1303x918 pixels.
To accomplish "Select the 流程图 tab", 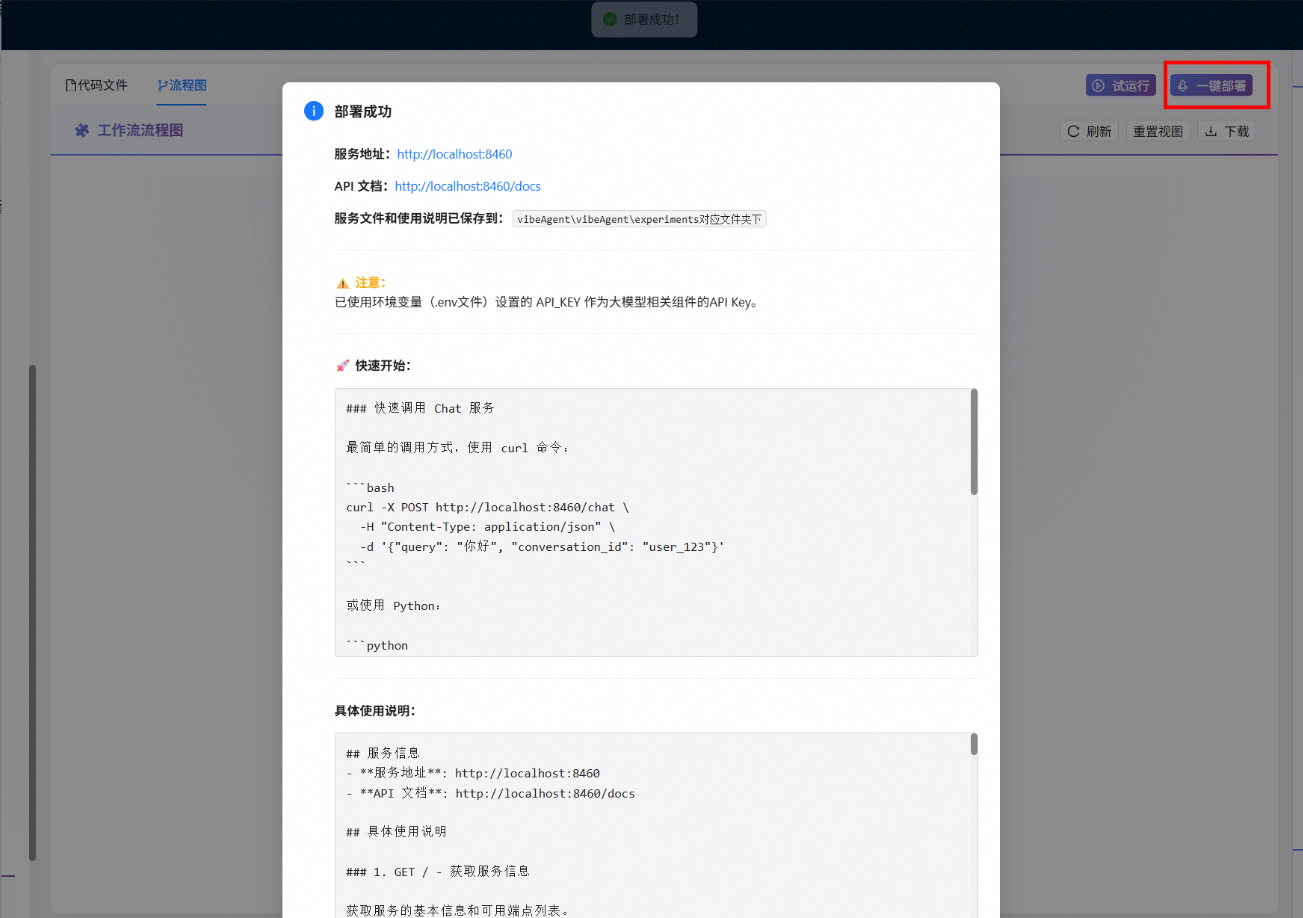I will [x=181, y=85].
